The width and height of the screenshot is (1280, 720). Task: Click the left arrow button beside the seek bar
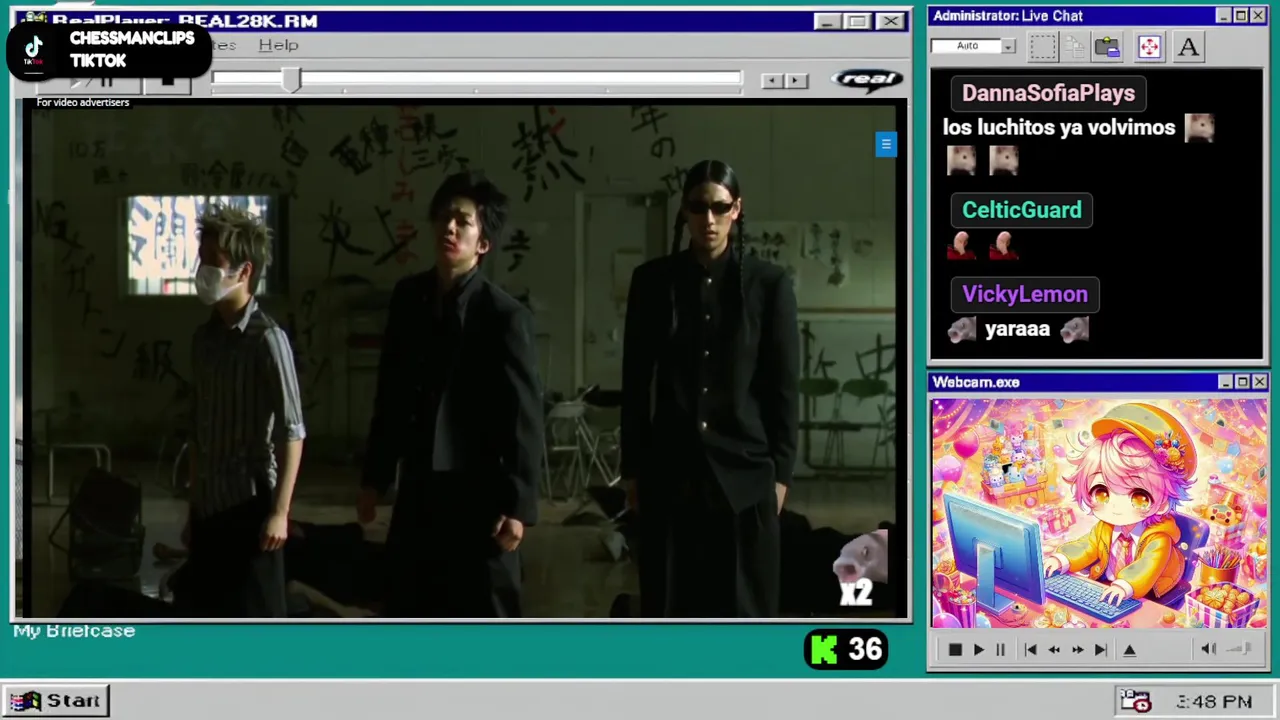[x=772, y=80]
